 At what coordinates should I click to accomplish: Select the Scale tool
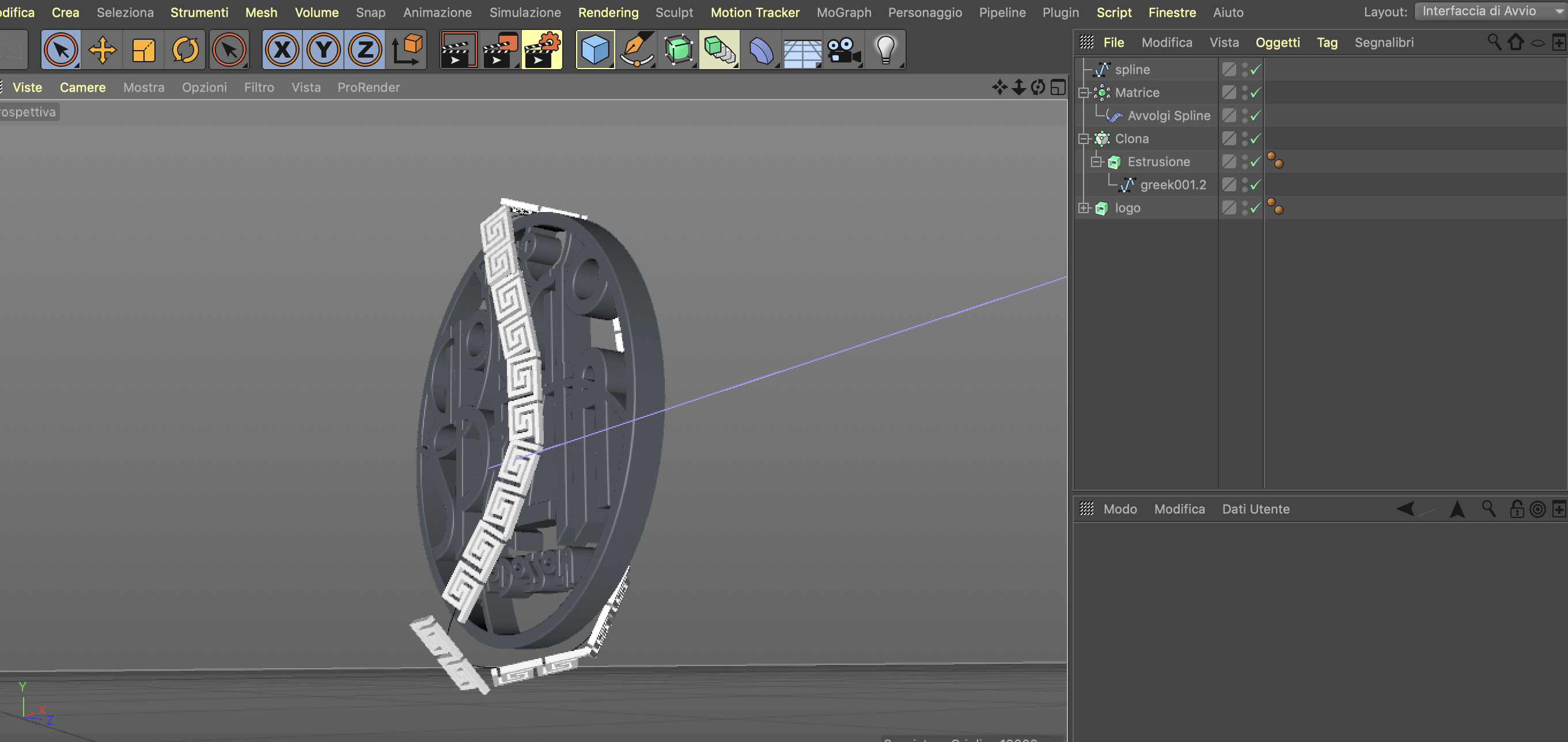pos(143,50)
